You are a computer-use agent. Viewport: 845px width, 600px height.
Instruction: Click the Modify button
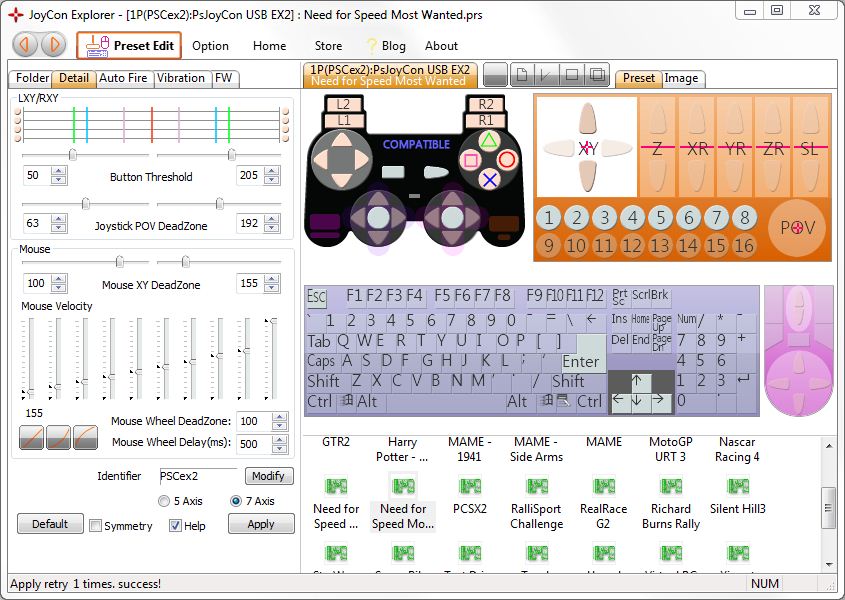pos(269,476)
